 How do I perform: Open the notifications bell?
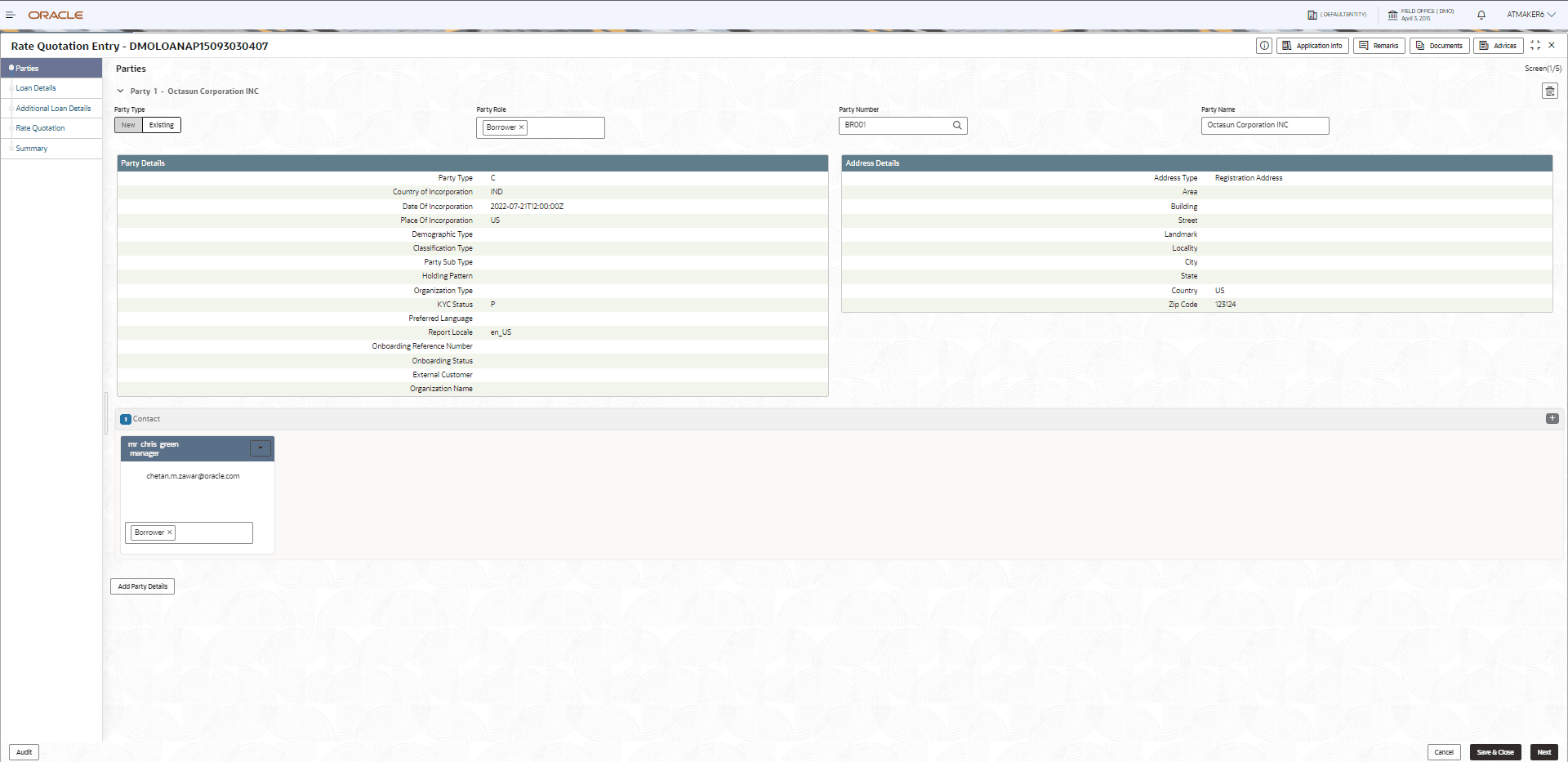coord(1481,15)
